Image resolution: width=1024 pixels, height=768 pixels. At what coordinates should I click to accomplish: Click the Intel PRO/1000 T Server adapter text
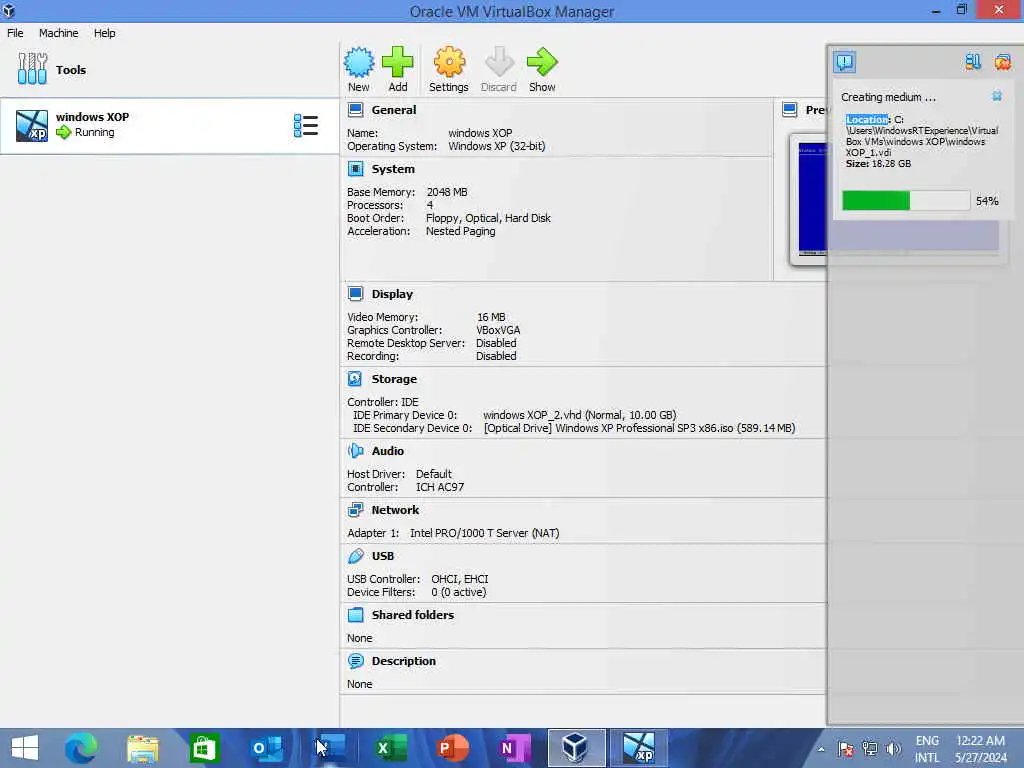coord(485,533)
